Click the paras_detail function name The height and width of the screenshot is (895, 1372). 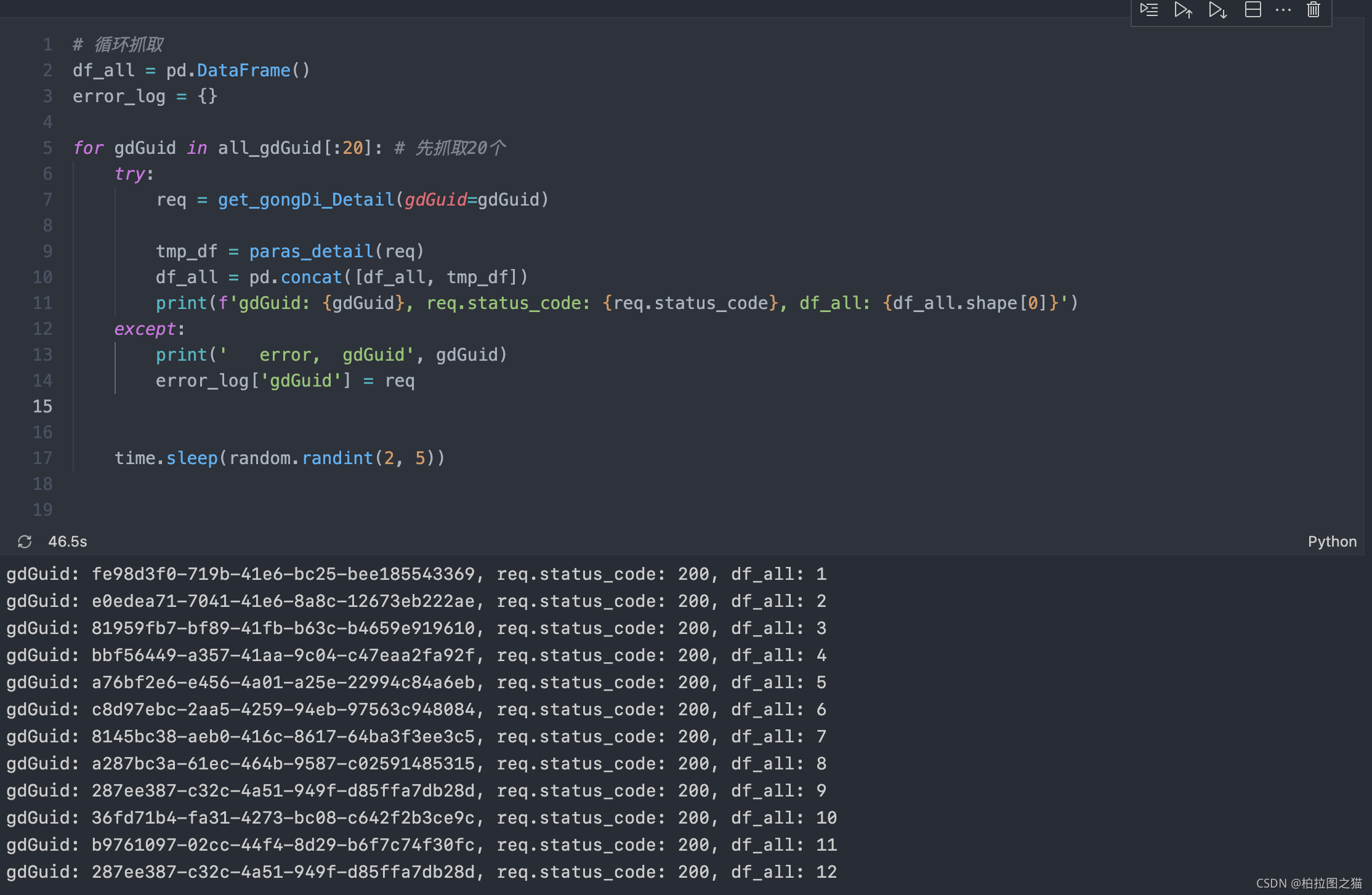tap(311, 251)
